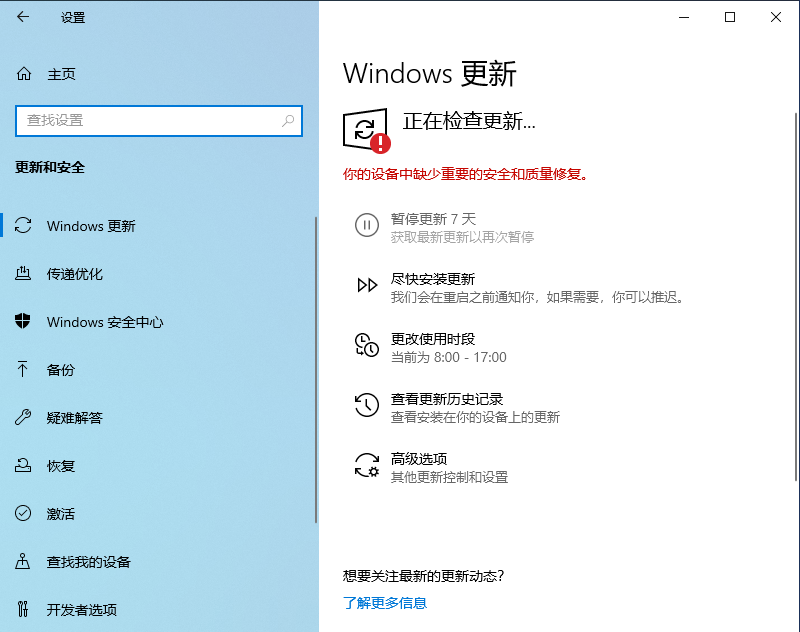
Task: Open 更改使用时段 setting
Action: (430, 348)
